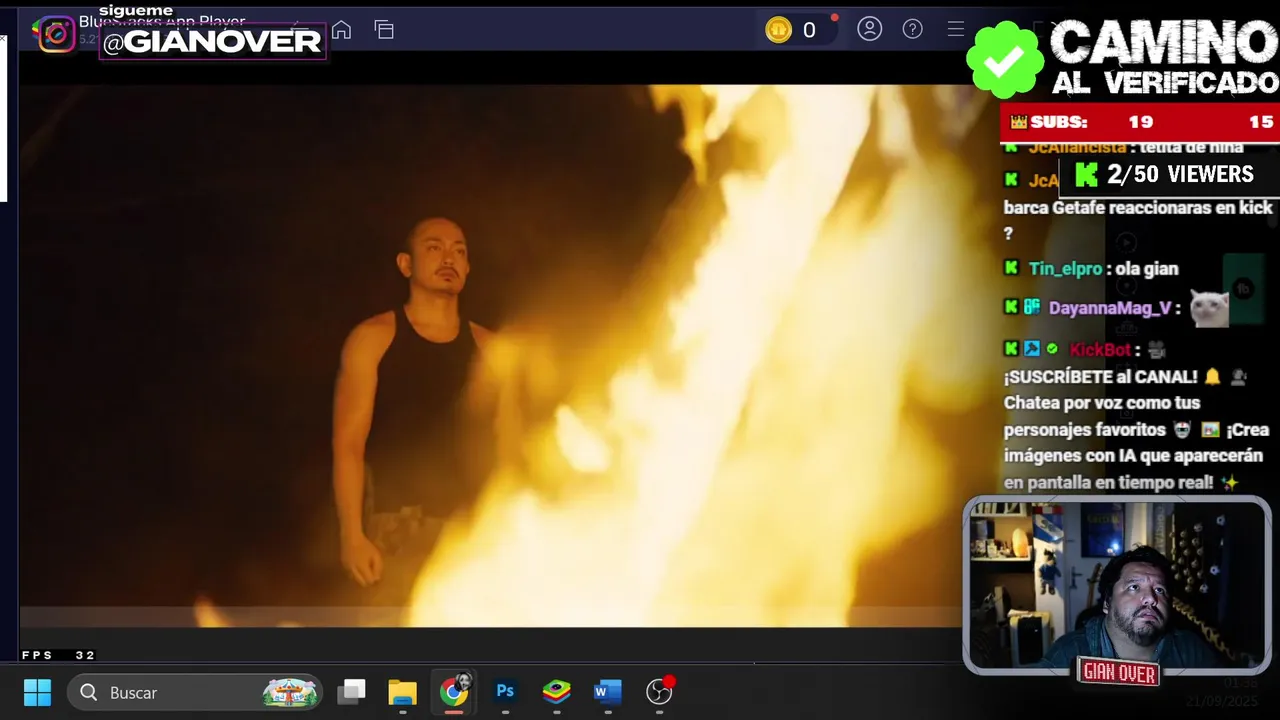Open the Windows Start menu
The width and height of the screenshot is (1280, 720).
pyautogui.click(x=37, y=692)
